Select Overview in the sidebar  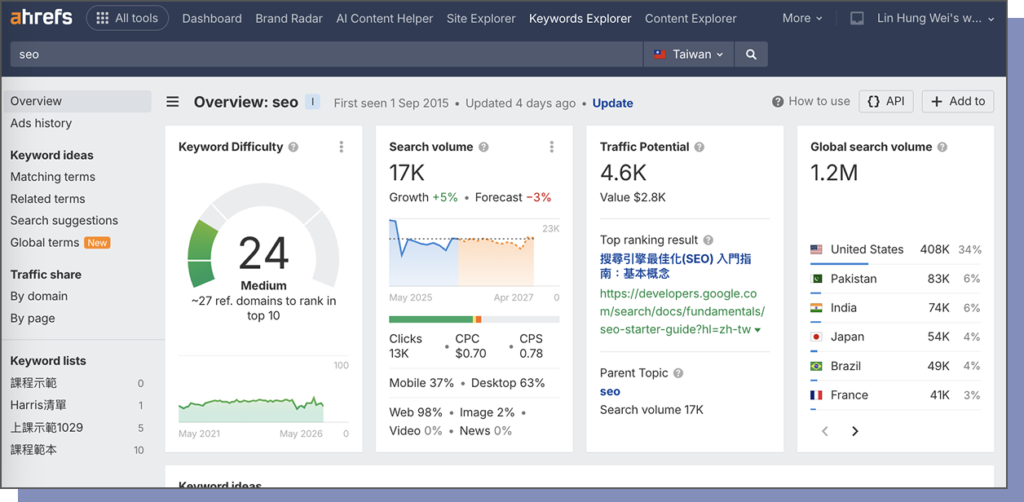click(x=77, y=101)
